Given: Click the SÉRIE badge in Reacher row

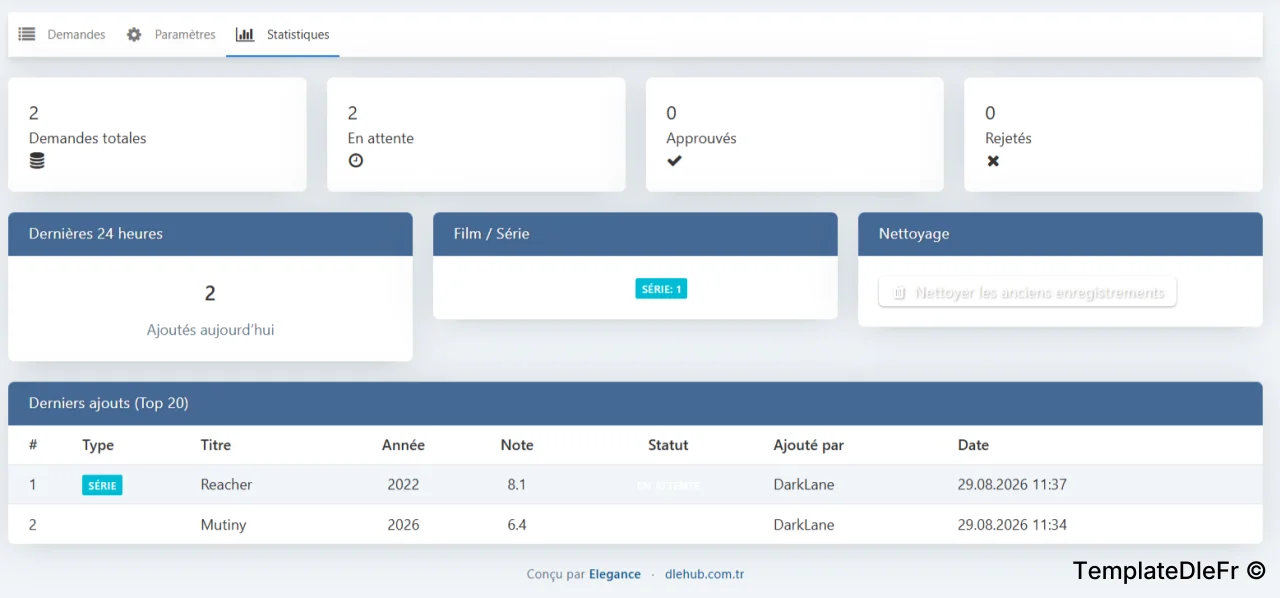Looking at the screenshot, I should tap(102, 485).
